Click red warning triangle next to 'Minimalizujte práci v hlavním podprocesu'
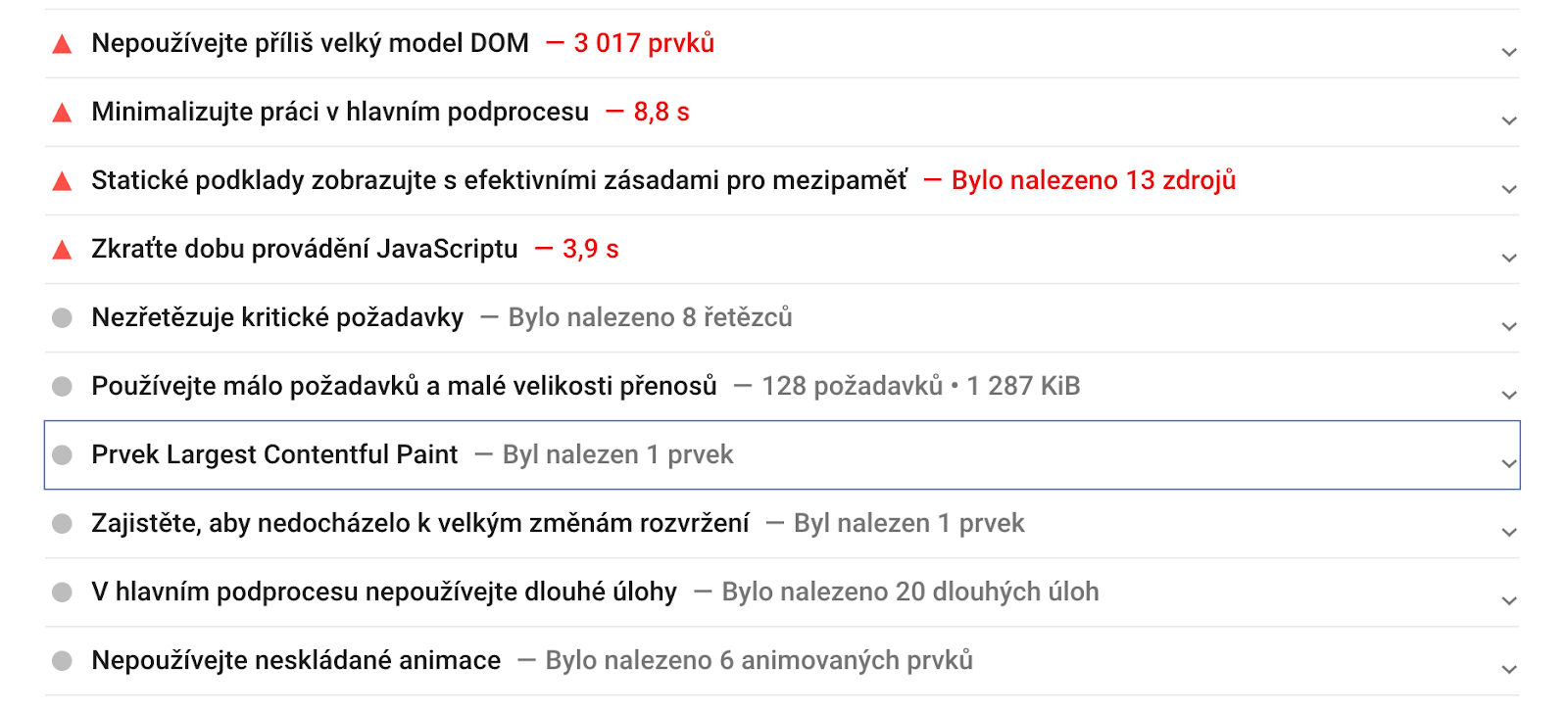 pyautogui.click(x=62, y=113)
